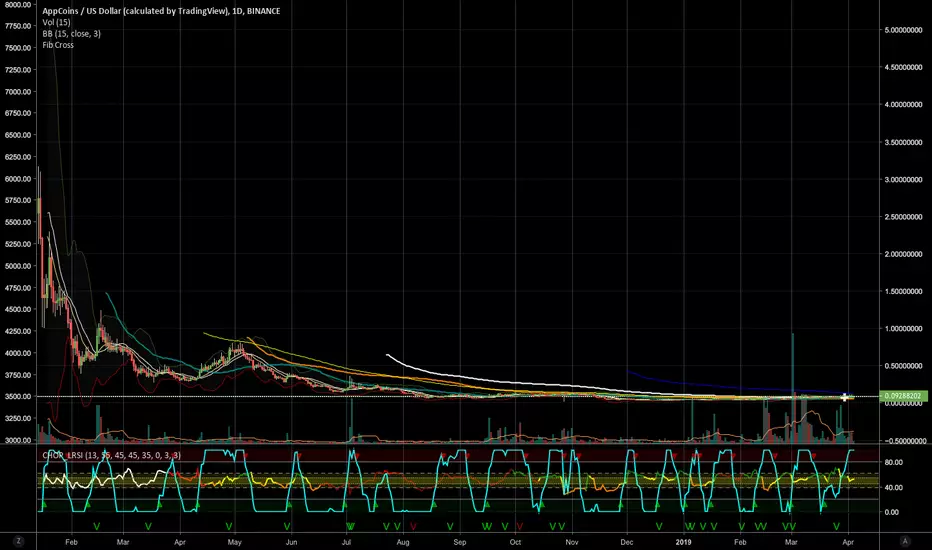This screenshot has width=932, height=550.
Task: Select the Fib Cross indicator legend
Action: pos(58,45)
